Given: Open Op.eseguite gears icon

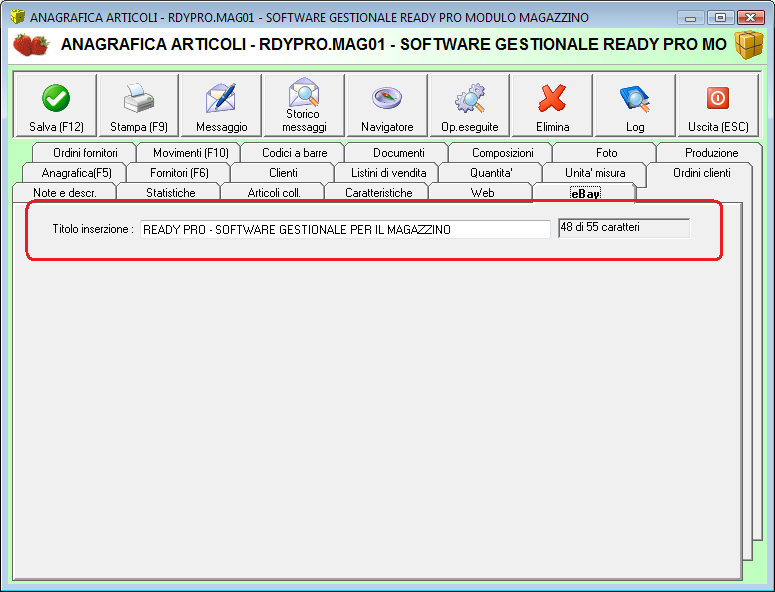Looking at the screenshot, I should [470, 98].
